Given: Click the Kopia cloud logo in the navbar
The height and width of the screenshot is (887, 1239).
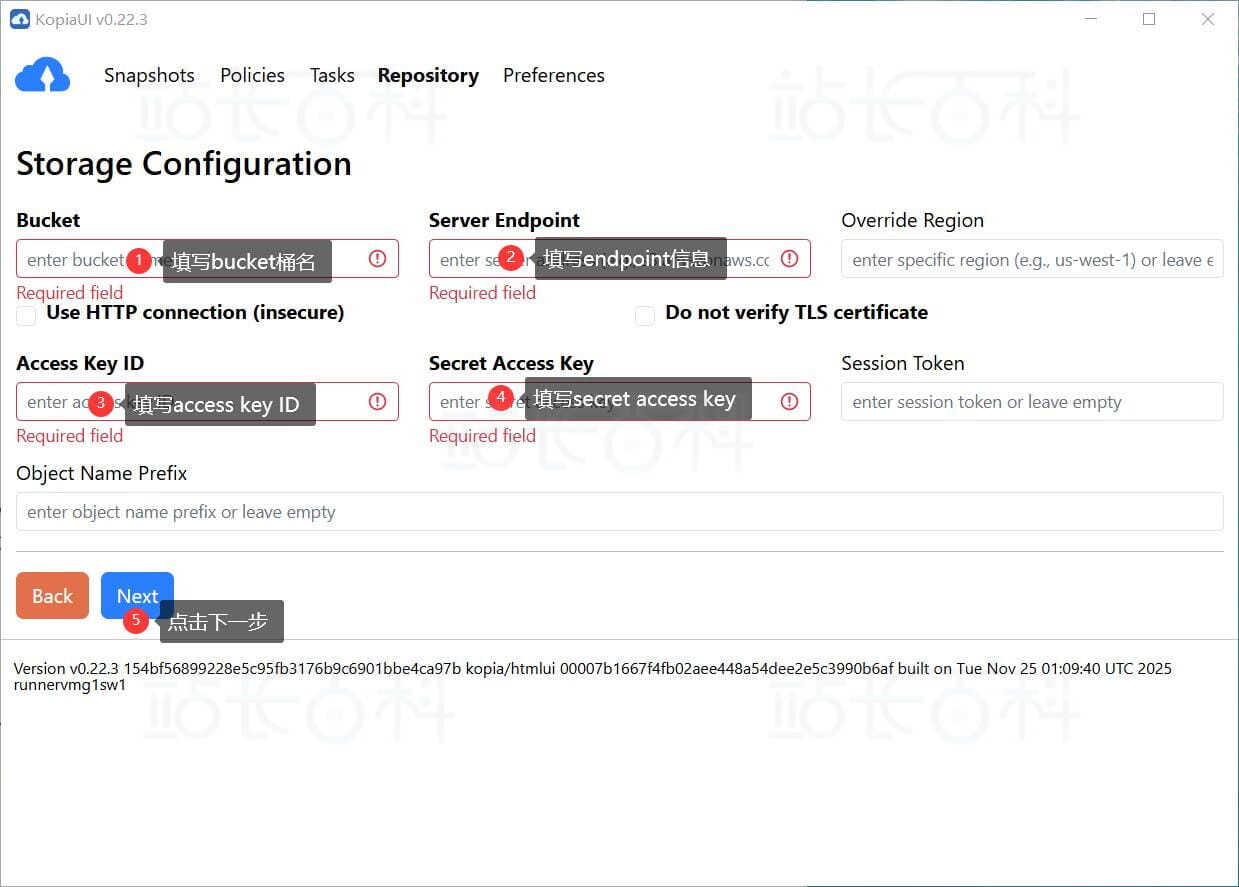Looking at the screenshot, I should (42, 75).
